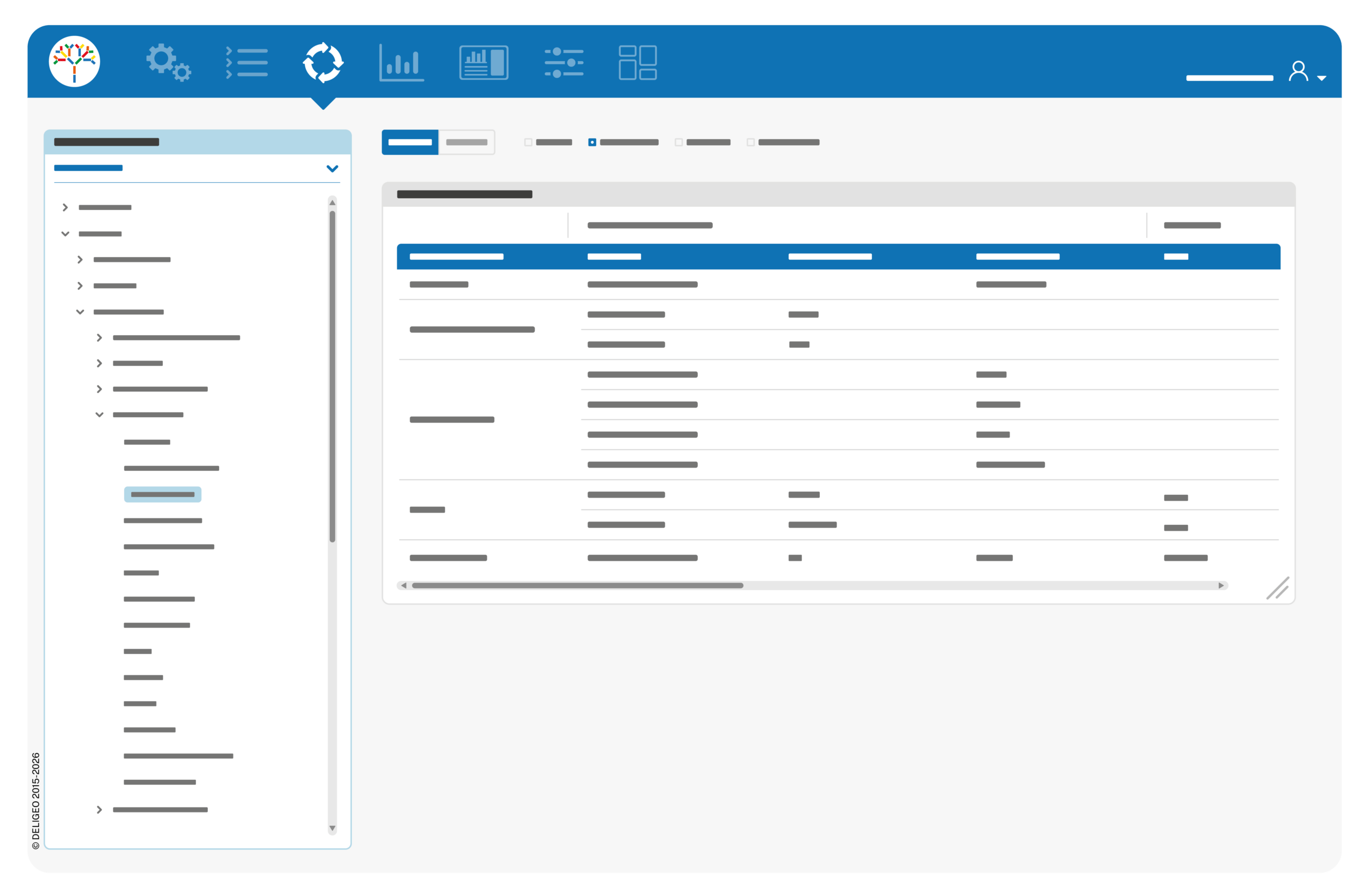Open the chevron list navigation icon
Image resolution: width=1371 pixels, height=896 pixels.
coord(246,62)
